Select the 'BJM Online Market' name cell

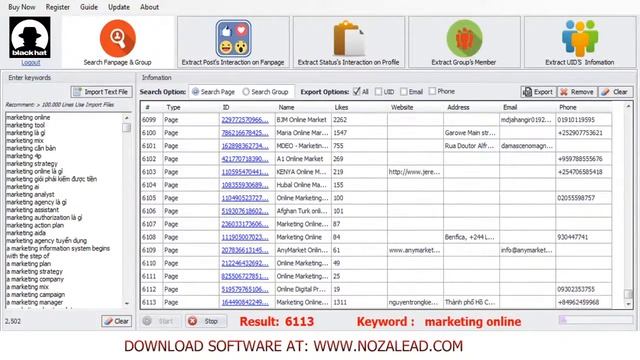(x=303, y=120)
